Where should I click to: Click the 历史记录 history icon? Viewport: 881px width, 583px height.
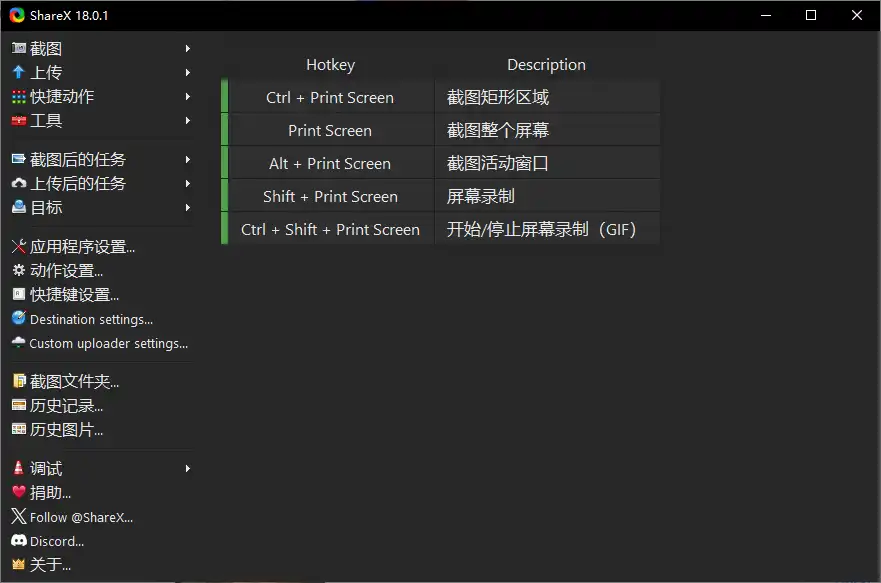pos(19,406)
